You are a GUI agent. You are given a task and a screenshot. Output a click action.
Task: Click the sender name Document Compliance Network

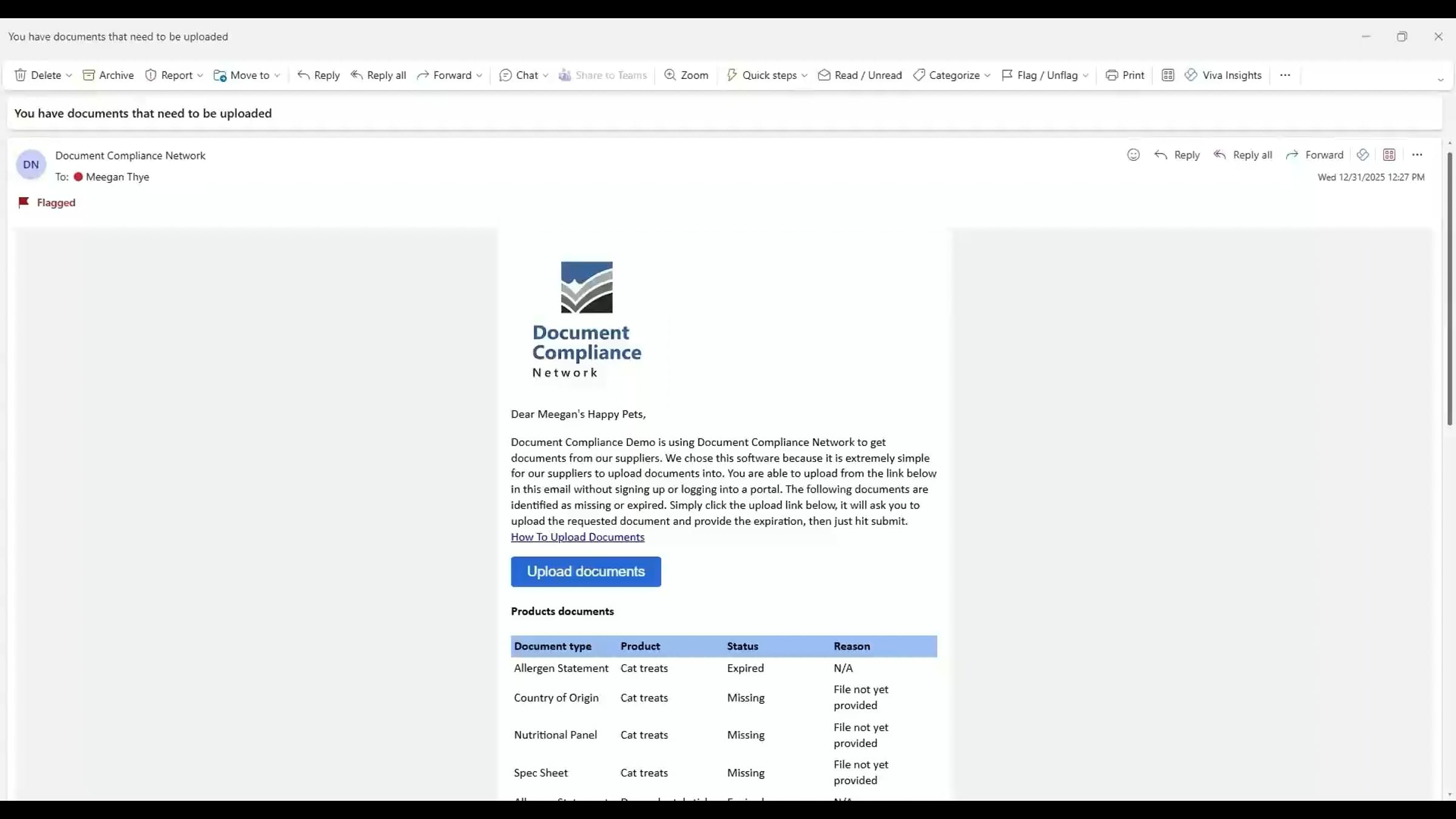[130, 155]
